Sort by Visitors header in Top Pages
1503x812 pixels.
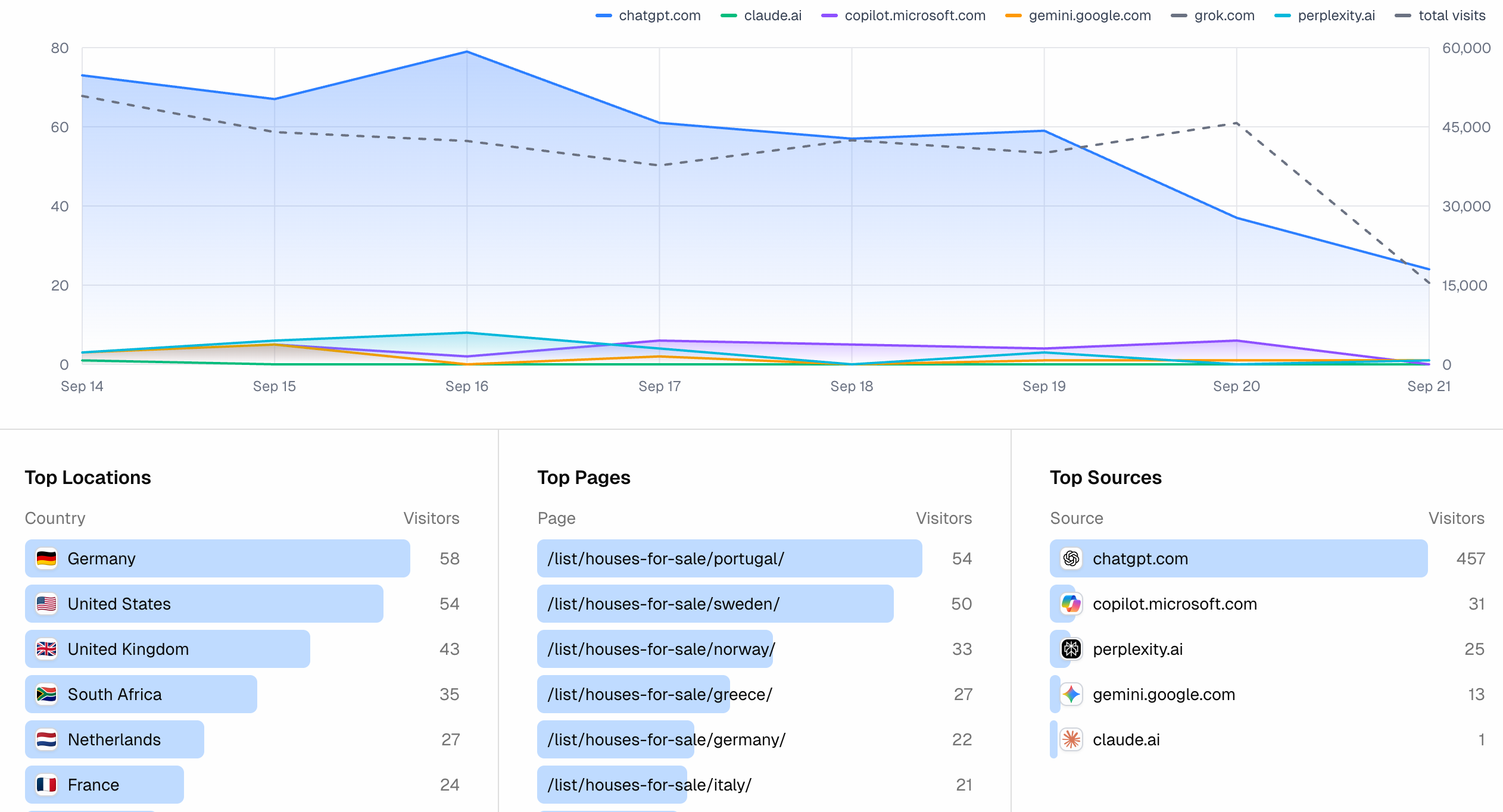(x=943, y=518)
